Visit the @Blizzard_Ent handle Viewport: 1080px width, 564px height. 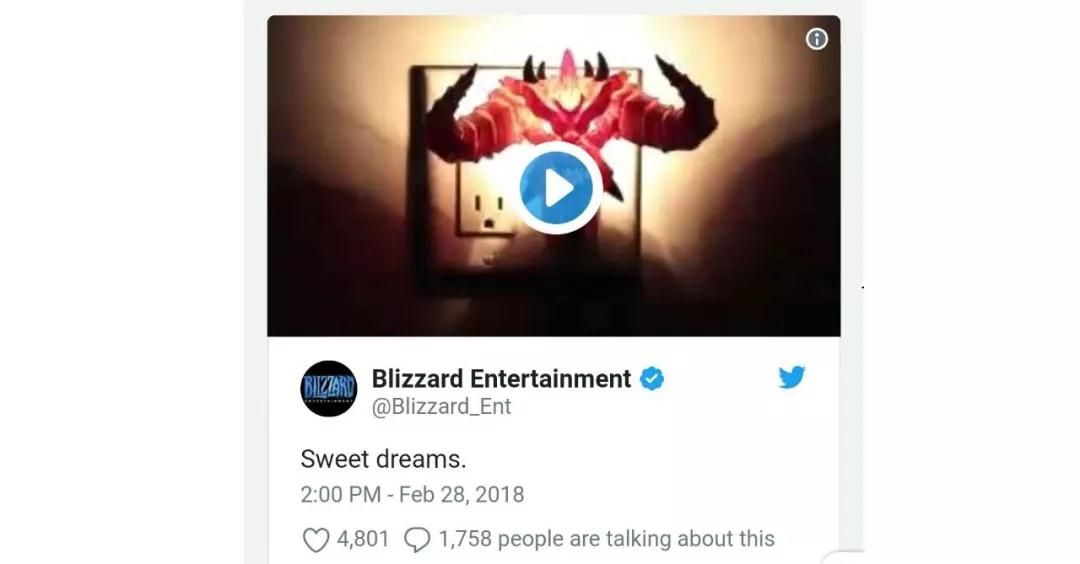[441, 407]
